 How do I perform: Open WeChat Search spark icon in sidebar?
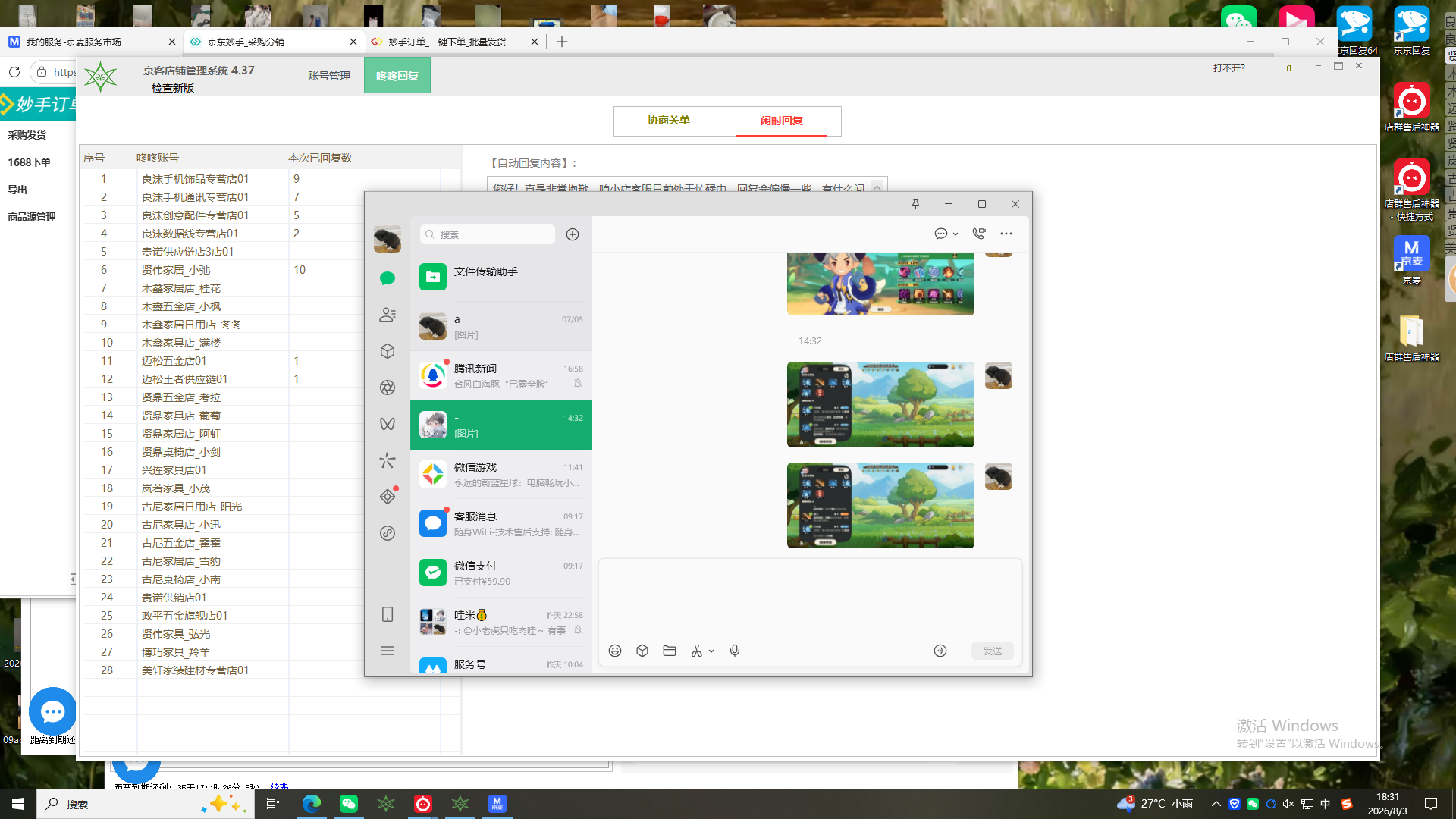click(x=388, y=460)
